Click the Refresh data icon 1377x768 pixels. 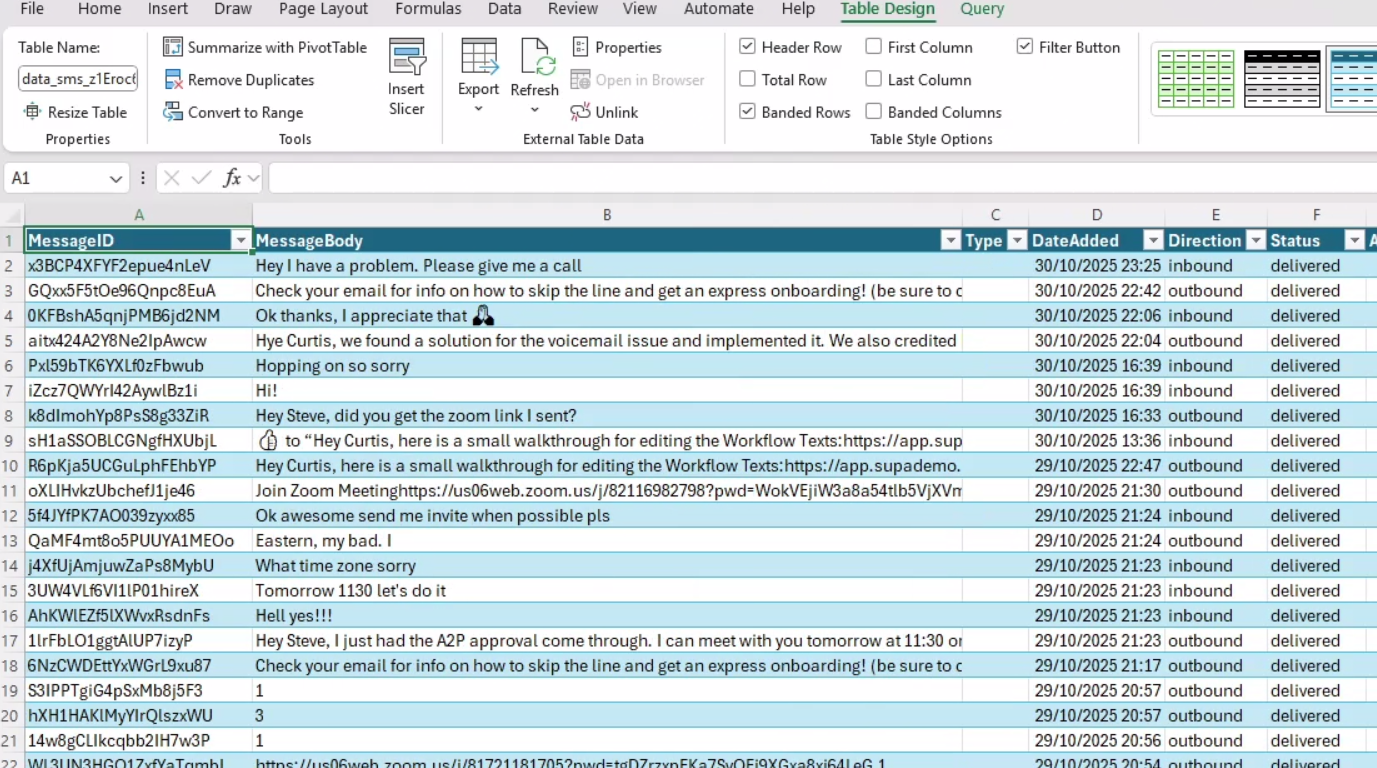(x=535, y=58)
